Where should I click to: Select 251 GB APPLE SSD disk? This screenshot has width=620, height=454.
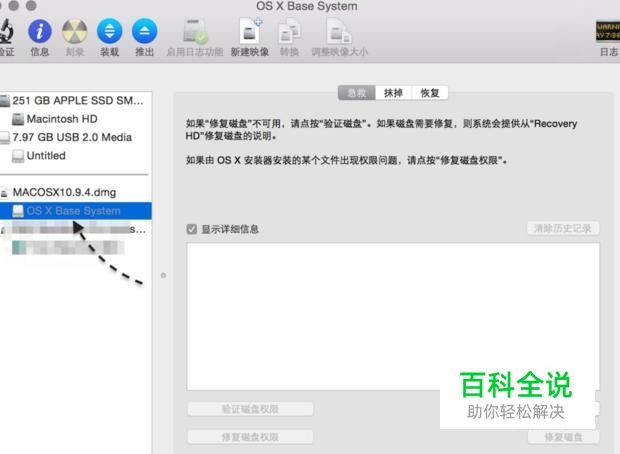[75, 100]
